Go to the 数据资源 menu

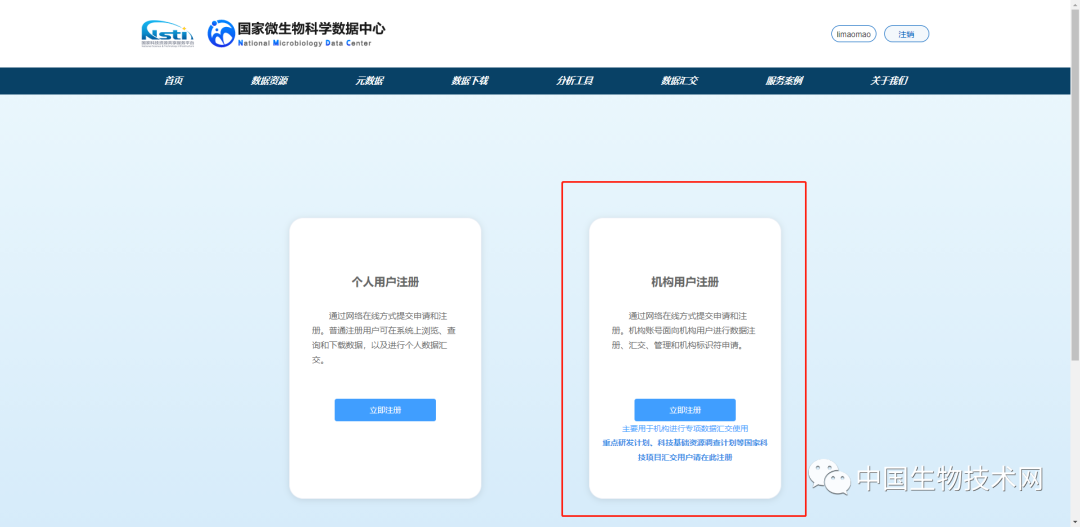[269, 81]
